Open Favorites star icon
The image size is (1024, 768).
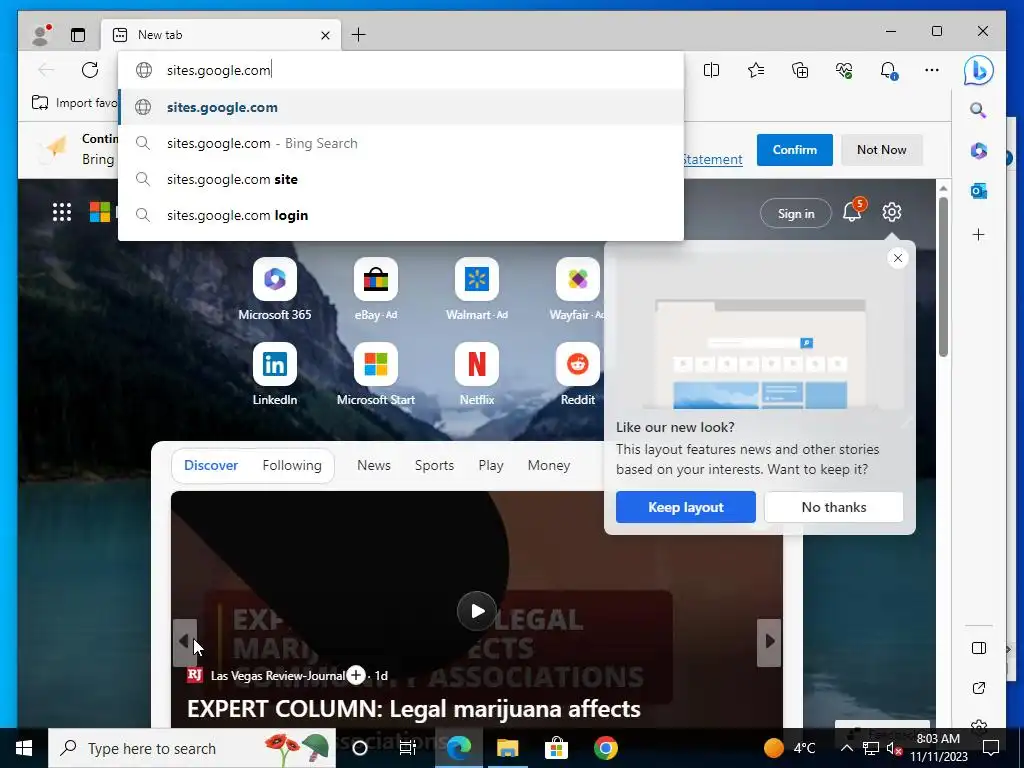tap(756, 70)
